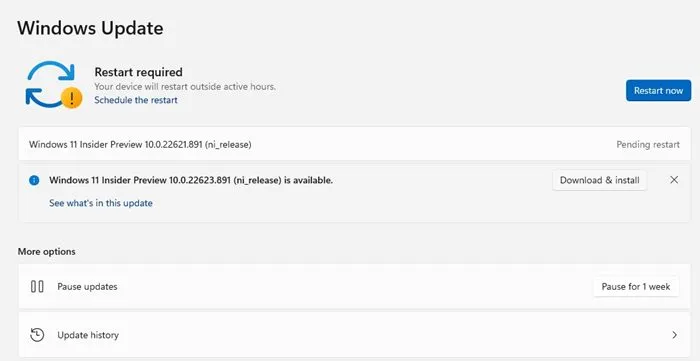The height and width of the screenshot is (361, 700).
Task: Click the blue info icon beside available update
Action: (x=34, y=180)
